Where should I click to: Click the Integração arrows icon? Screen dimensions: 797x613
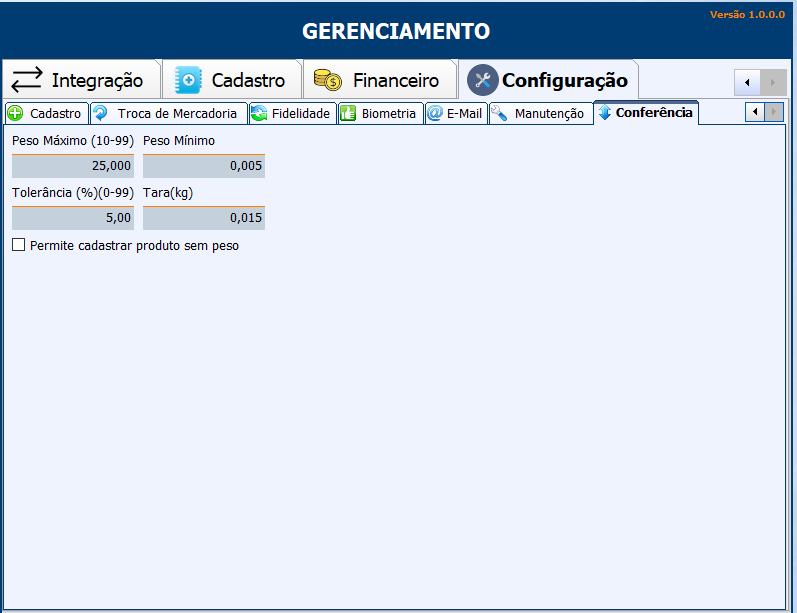tap(27, 80)
